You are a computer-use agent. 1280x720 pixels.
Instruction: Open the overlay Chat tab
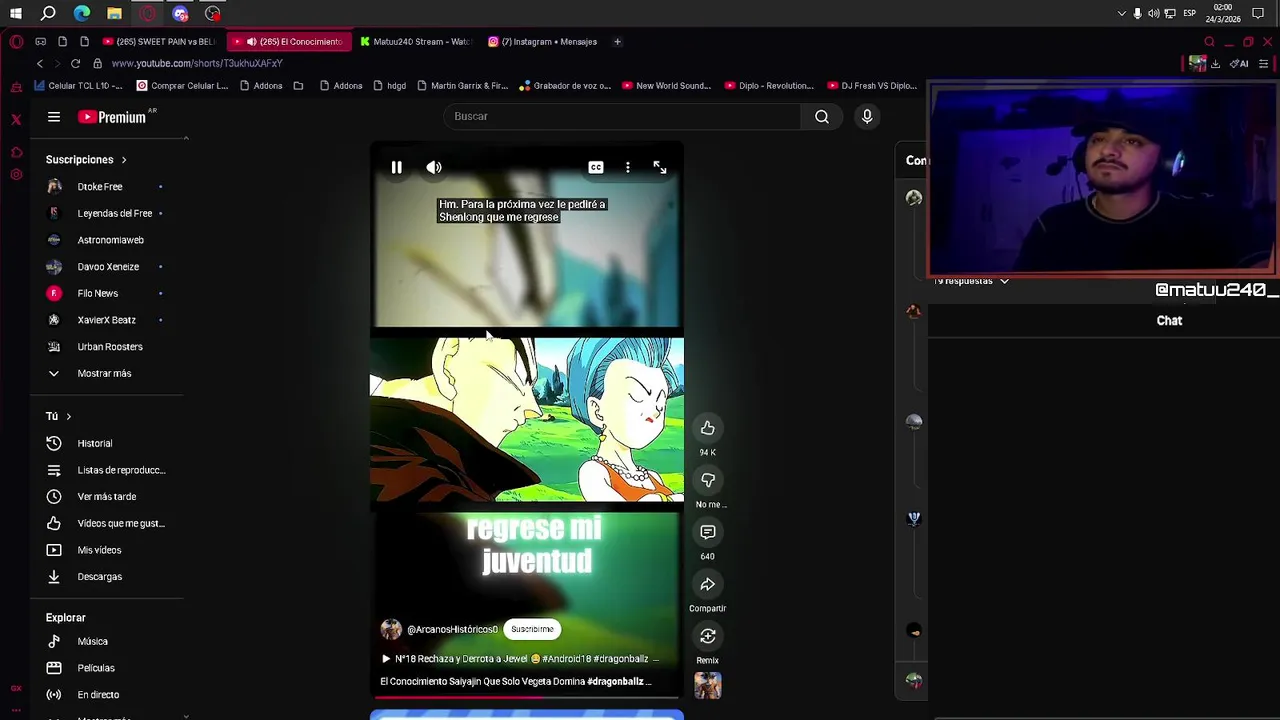tap(1169, 321)
